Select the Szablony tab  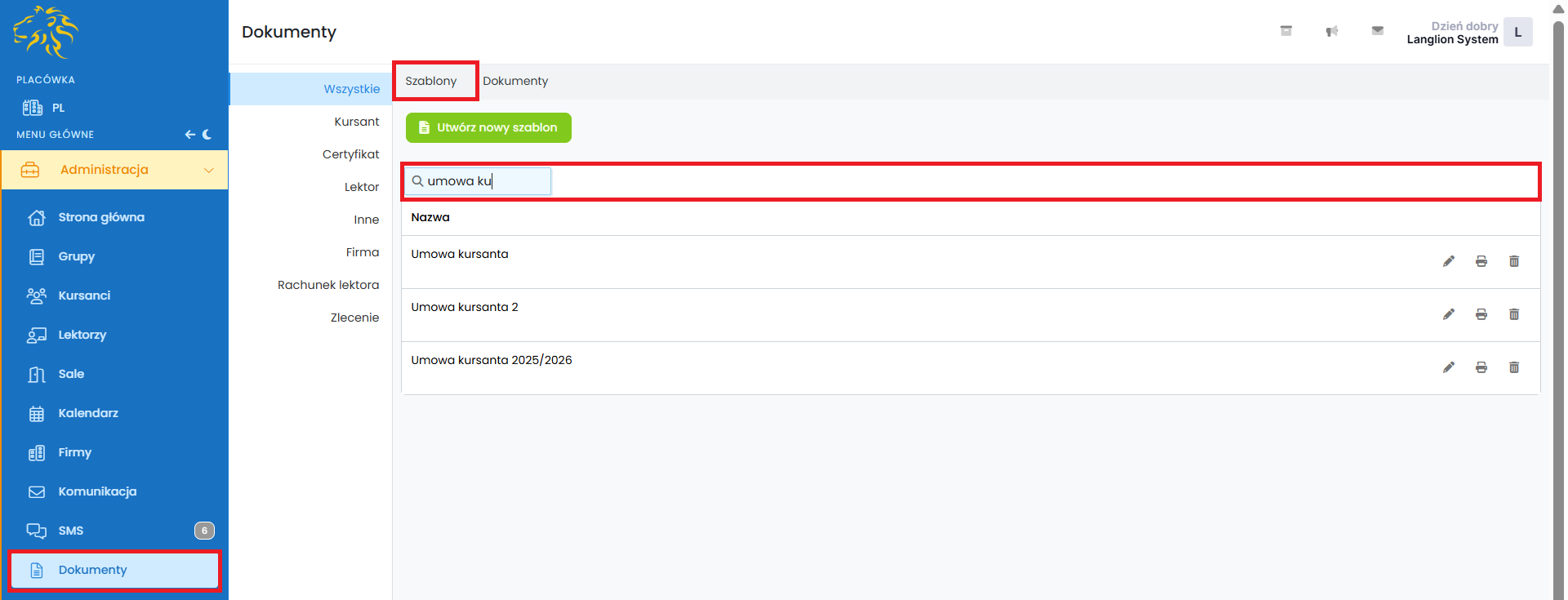(431, 81)
